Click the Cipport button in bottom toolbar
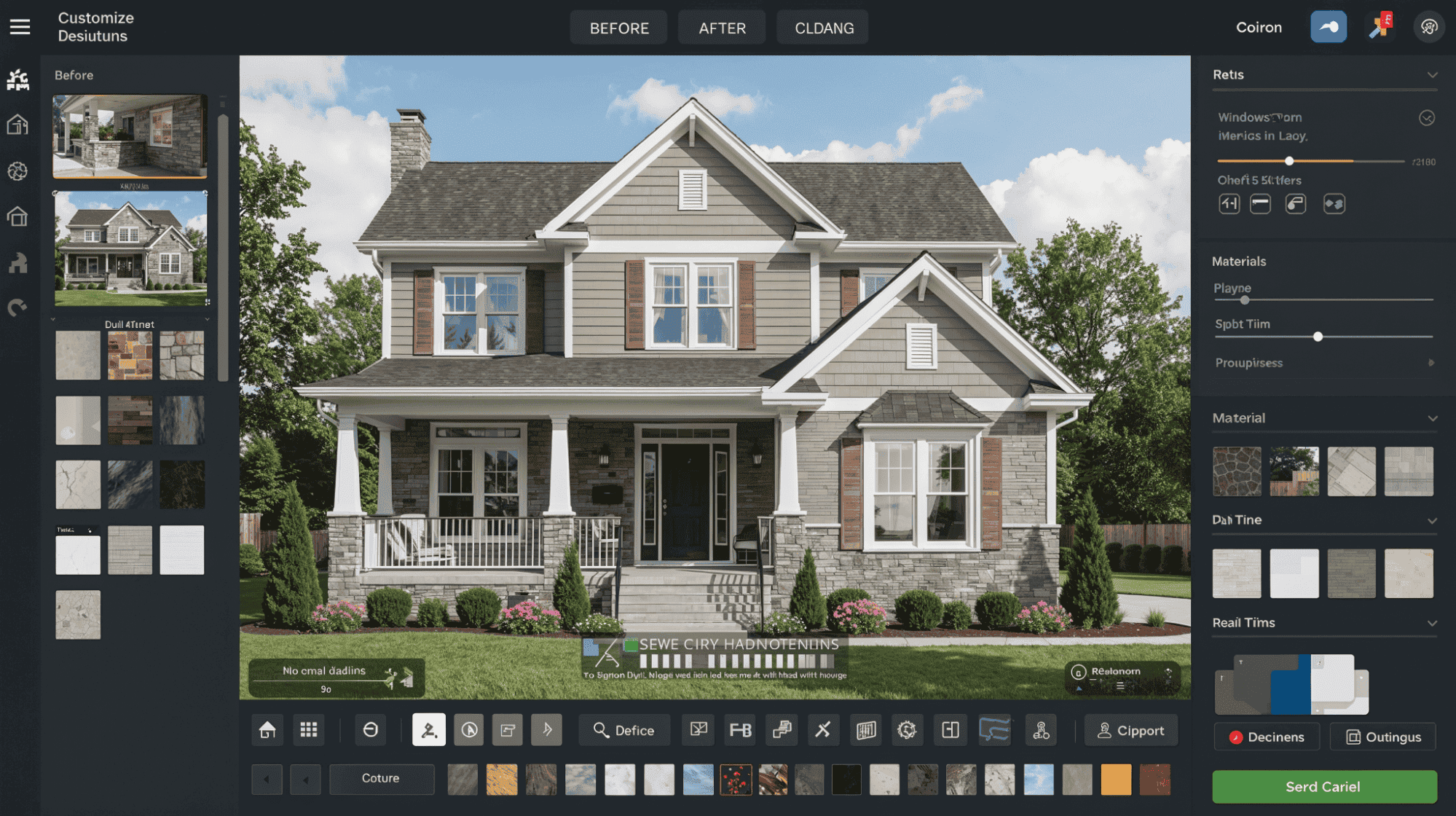 1131,729
